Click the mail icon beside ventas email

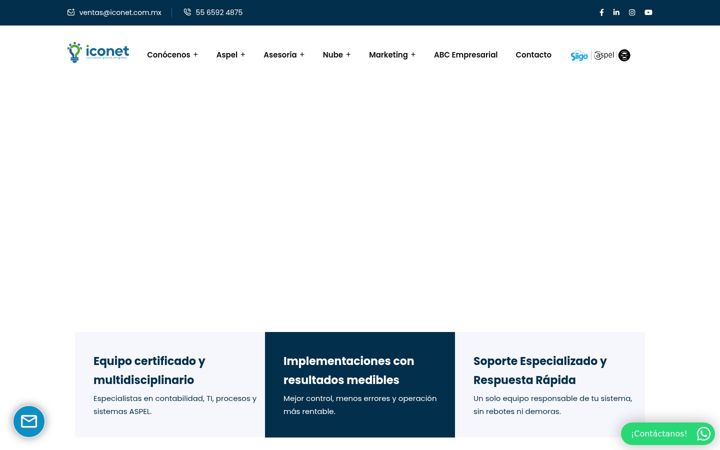point(71,12)
